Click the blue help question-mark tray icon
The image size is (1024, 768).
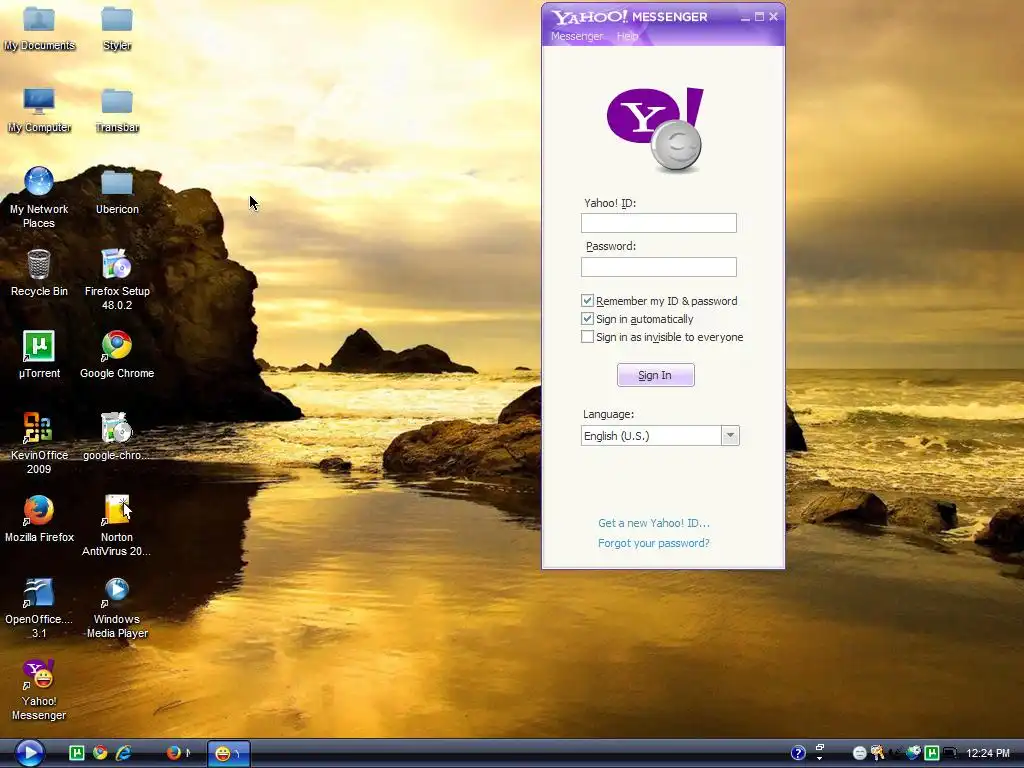798,753
